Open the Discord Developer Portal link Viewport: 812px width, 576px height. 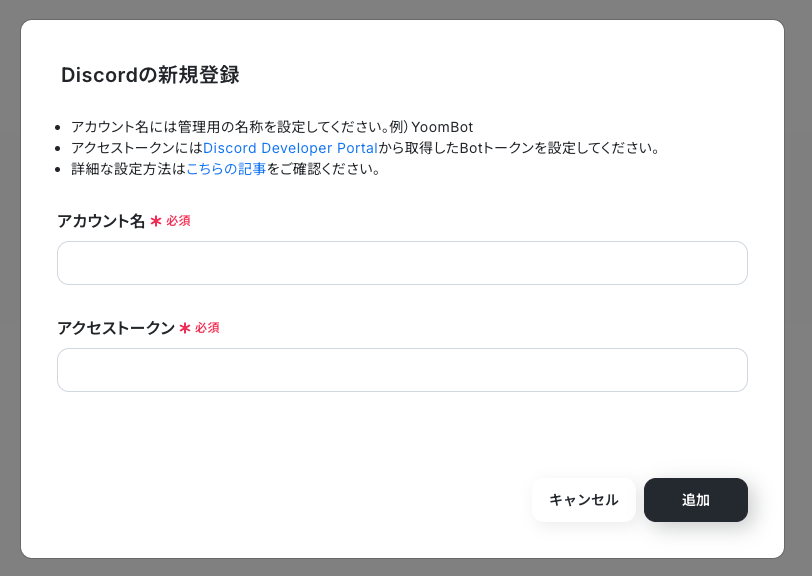click(291, 148)
